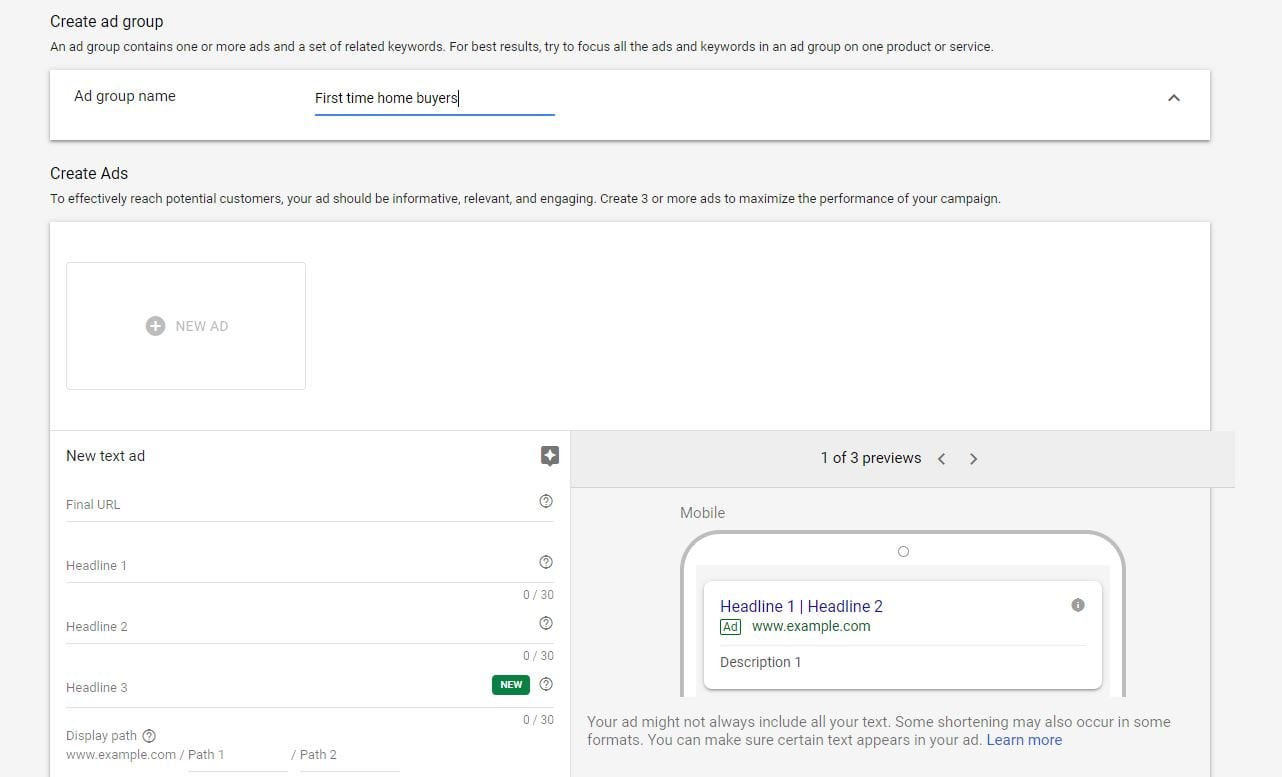This screenshot has width=1282, height=777.
Task: Click the plus icon on NEW AD card
Action: [x=155, y=326]
